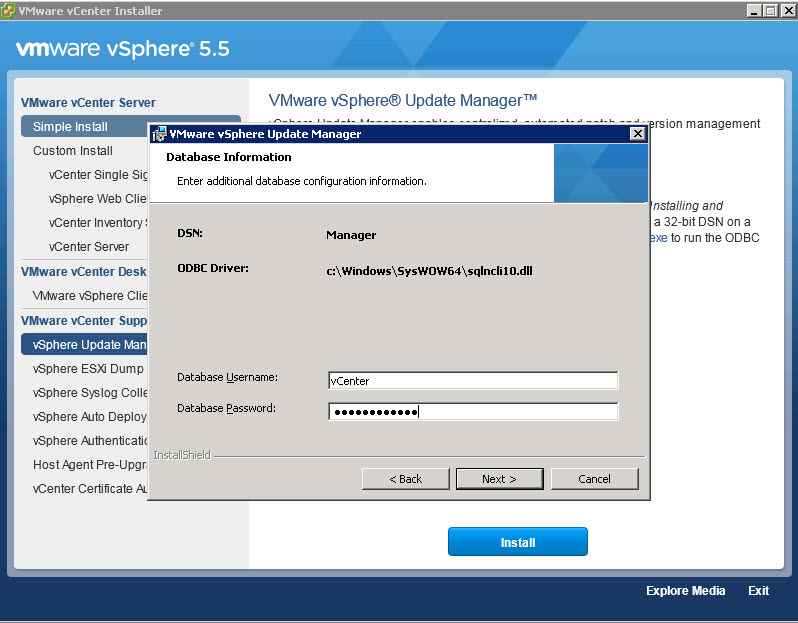Click the ODBC driver path text
798x623 pixels.
coord(429,271)
